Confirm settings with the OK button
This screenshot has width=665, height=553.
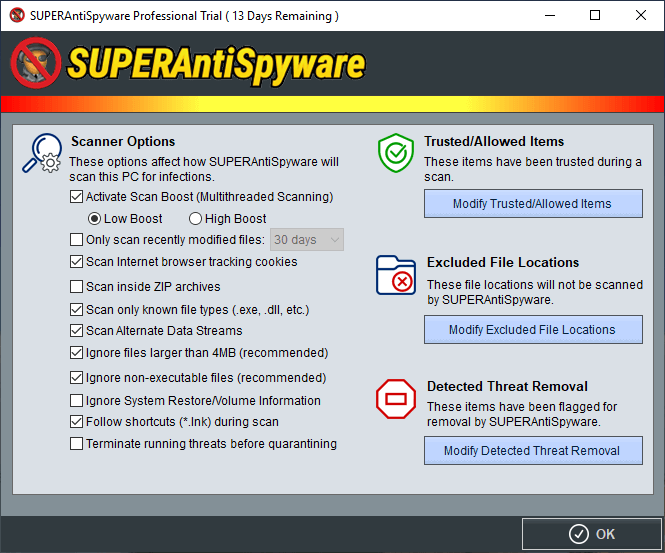[592, 534]
